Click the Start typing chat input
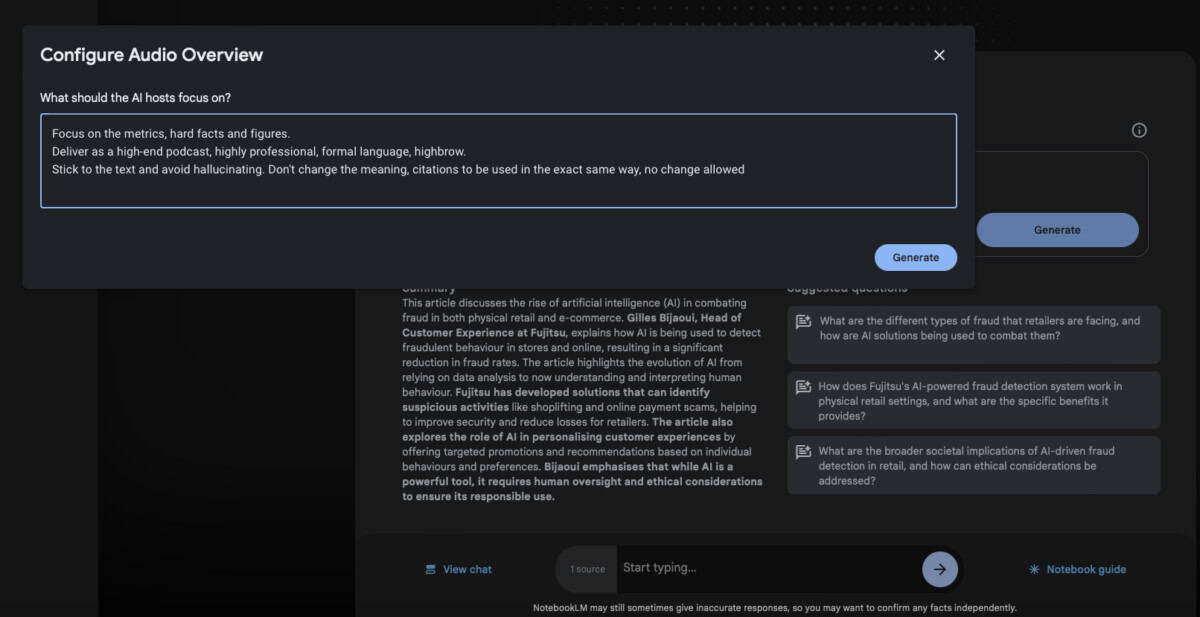This screenshot has height=617, width=1200. coord(768,568)
